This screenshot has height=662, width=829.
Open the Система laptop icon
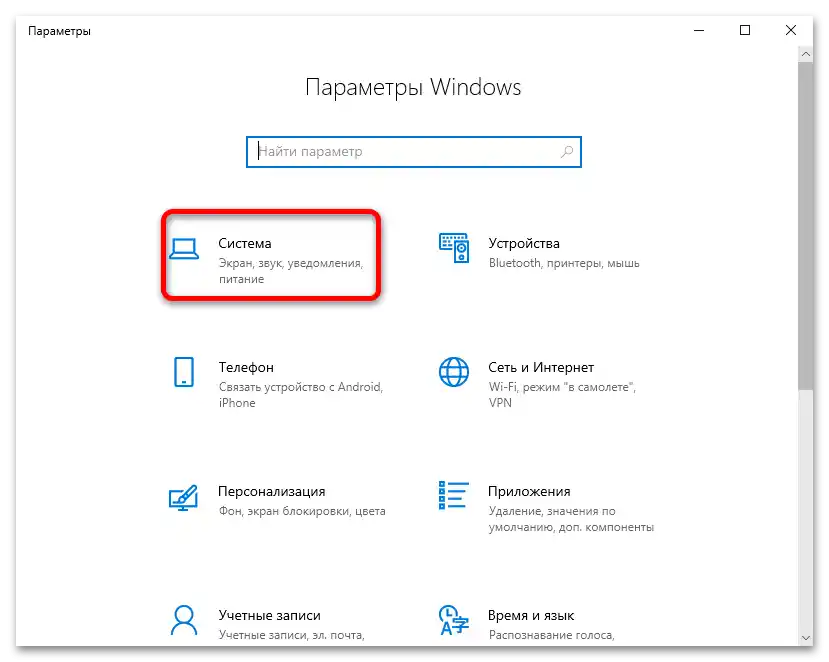click(x=184, y=249)
